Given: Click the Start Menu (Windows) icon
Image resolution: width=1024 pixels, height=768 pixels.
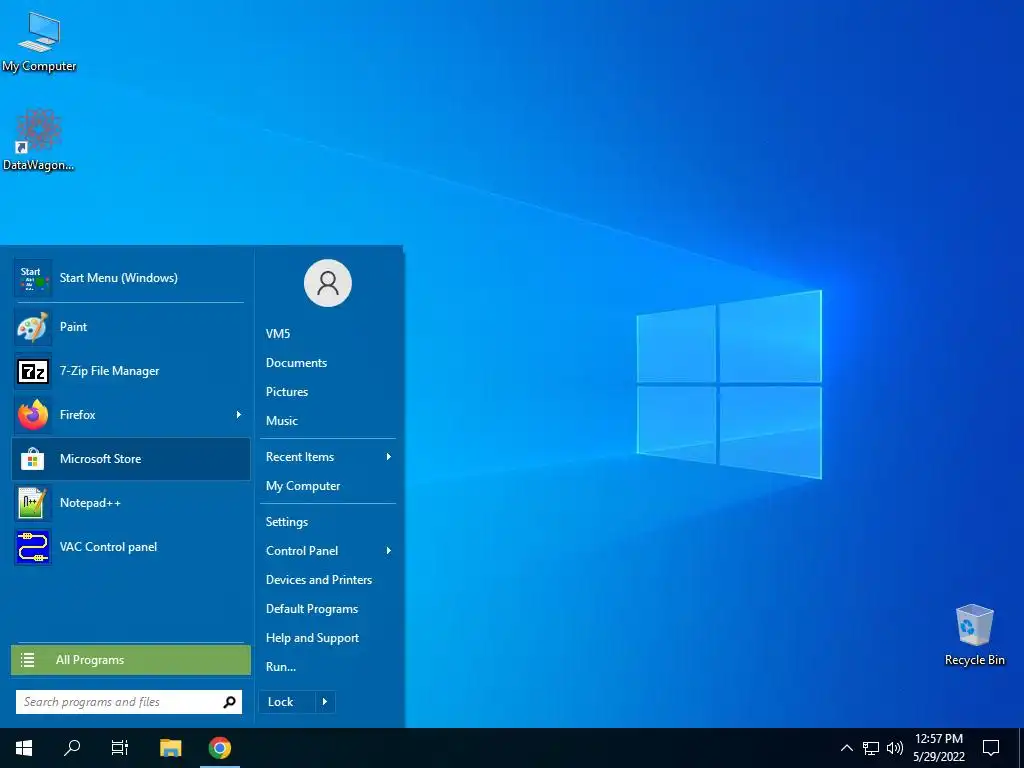Looking at the screenshot, I should 32,278.
